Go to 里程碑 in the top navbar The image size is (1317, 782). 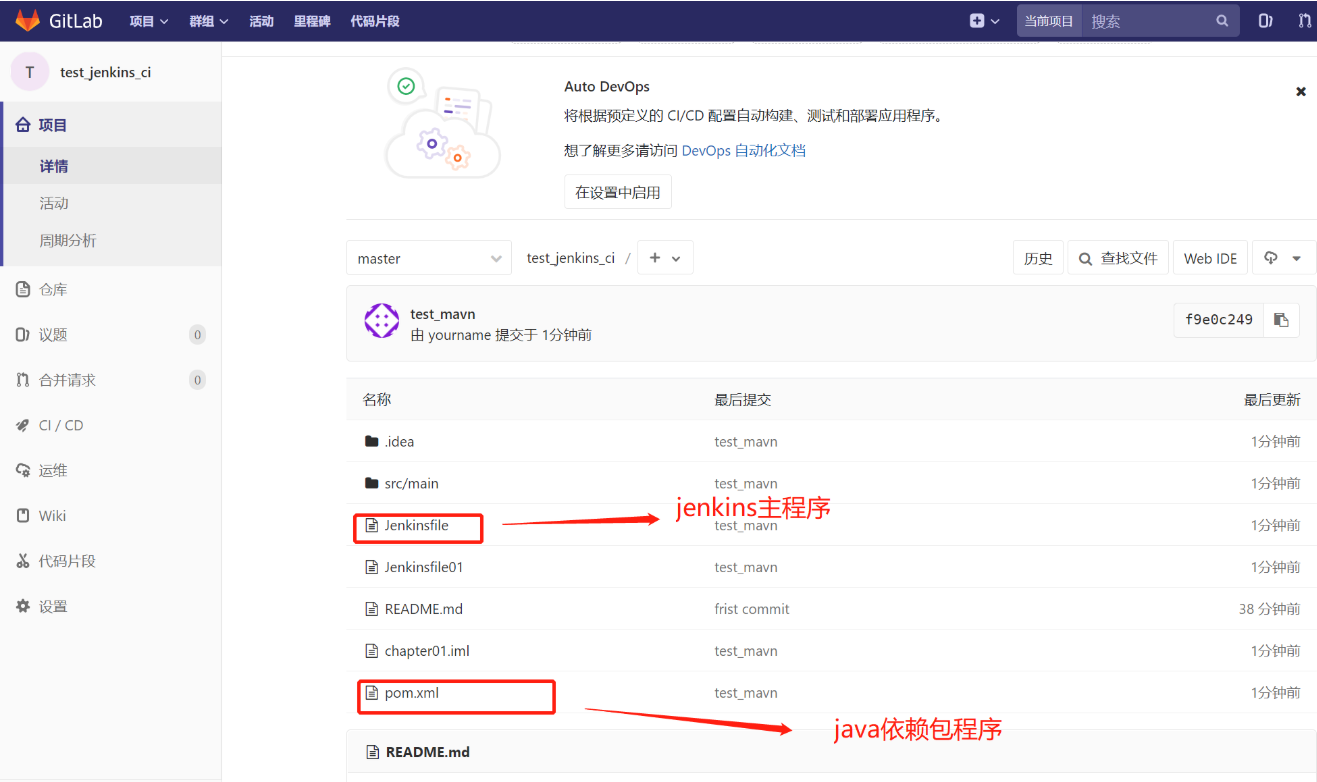(312, 21)
